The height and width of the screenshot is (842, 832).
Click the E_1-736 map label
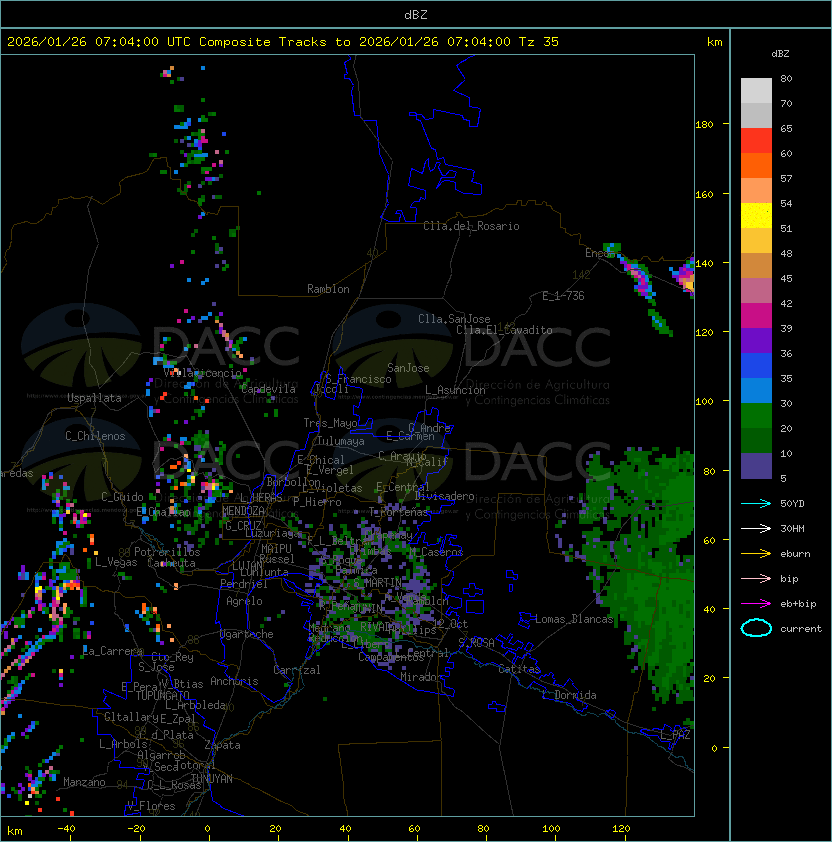(x=563, y=296)
